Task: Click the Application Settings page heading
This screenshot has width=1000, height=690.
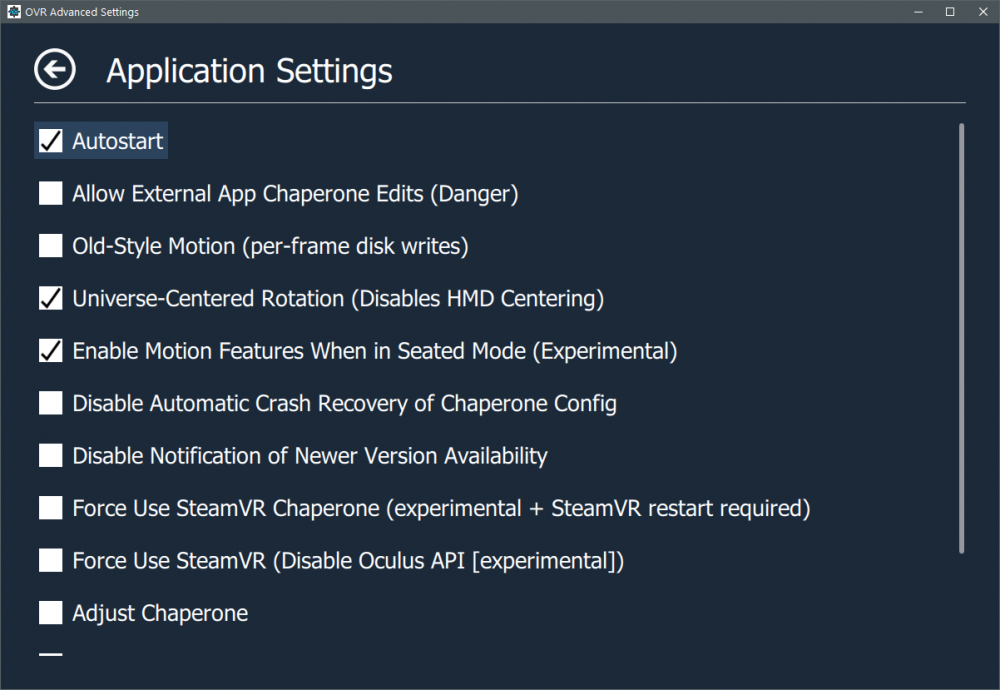Action: tap(249, 71)
